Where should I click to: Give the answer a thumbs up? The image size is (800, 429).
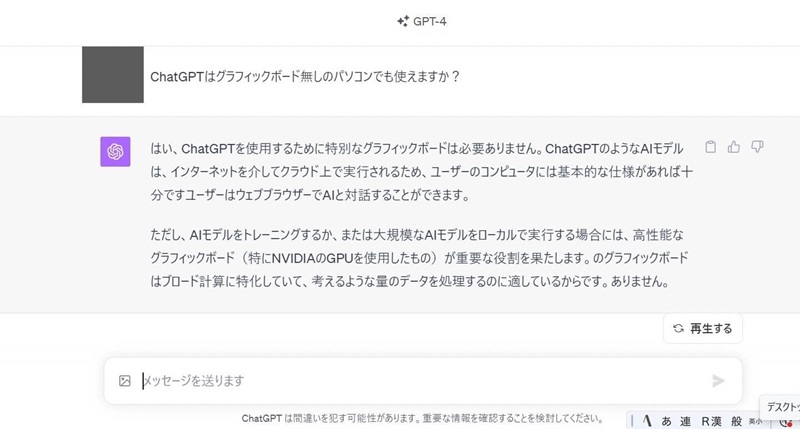tap(734, 147)
